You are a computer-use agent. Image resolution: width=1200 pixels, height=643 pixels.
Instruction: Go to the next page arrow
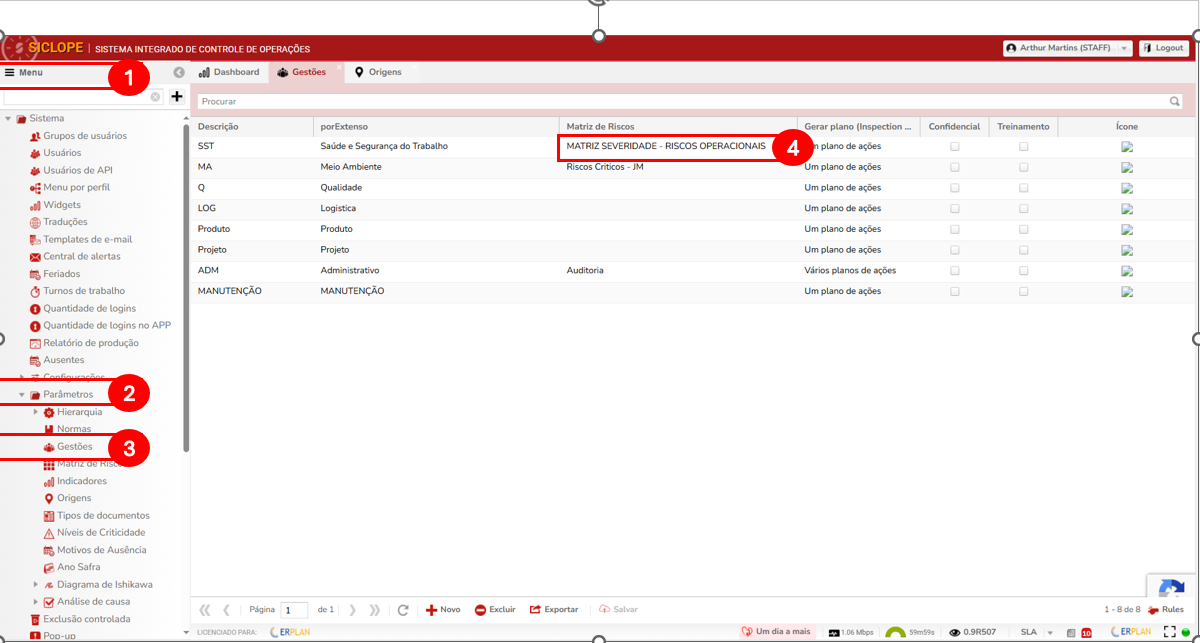[352, 610]
